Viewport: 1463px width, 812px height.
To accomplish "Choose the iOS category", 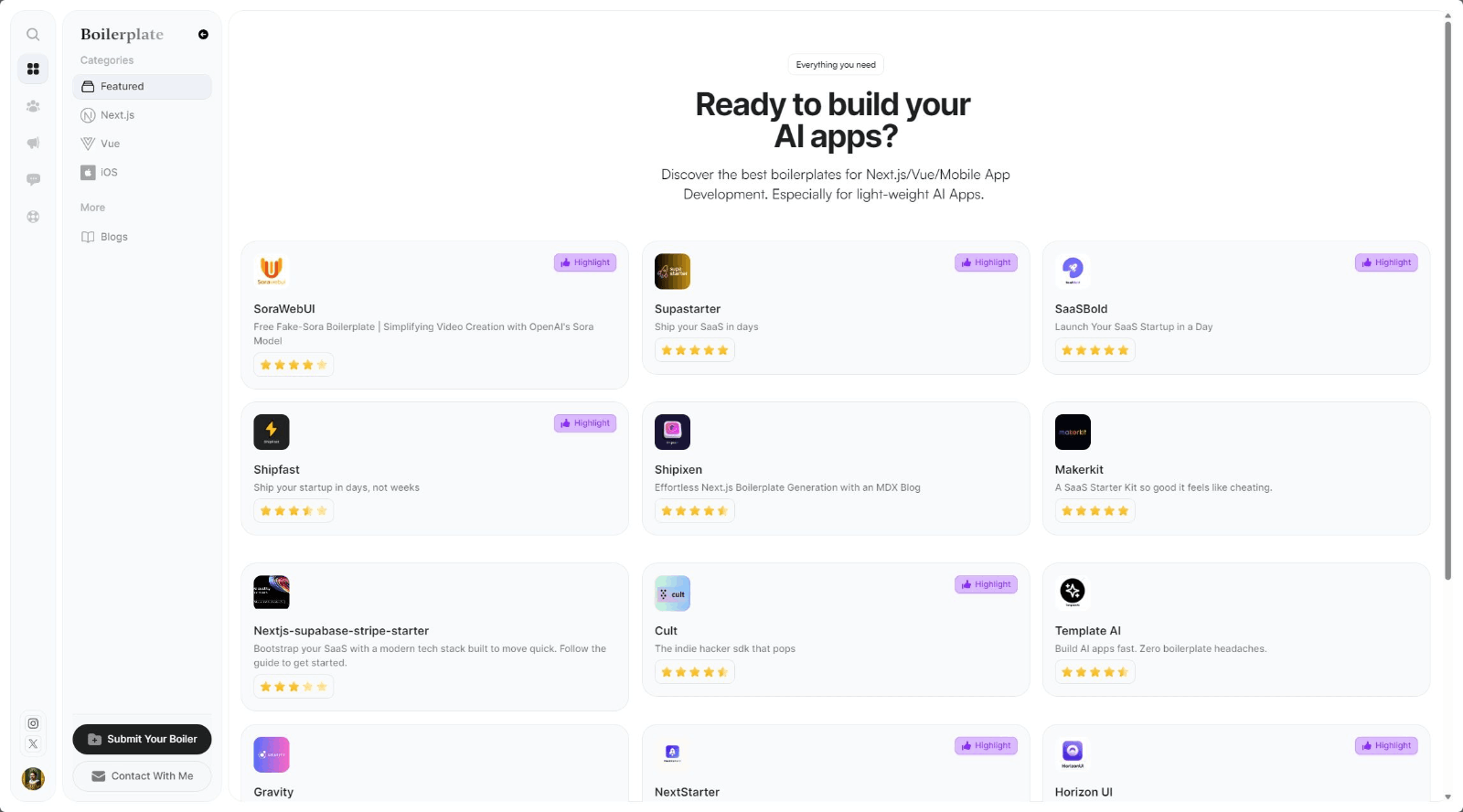I will coord(142,172).
